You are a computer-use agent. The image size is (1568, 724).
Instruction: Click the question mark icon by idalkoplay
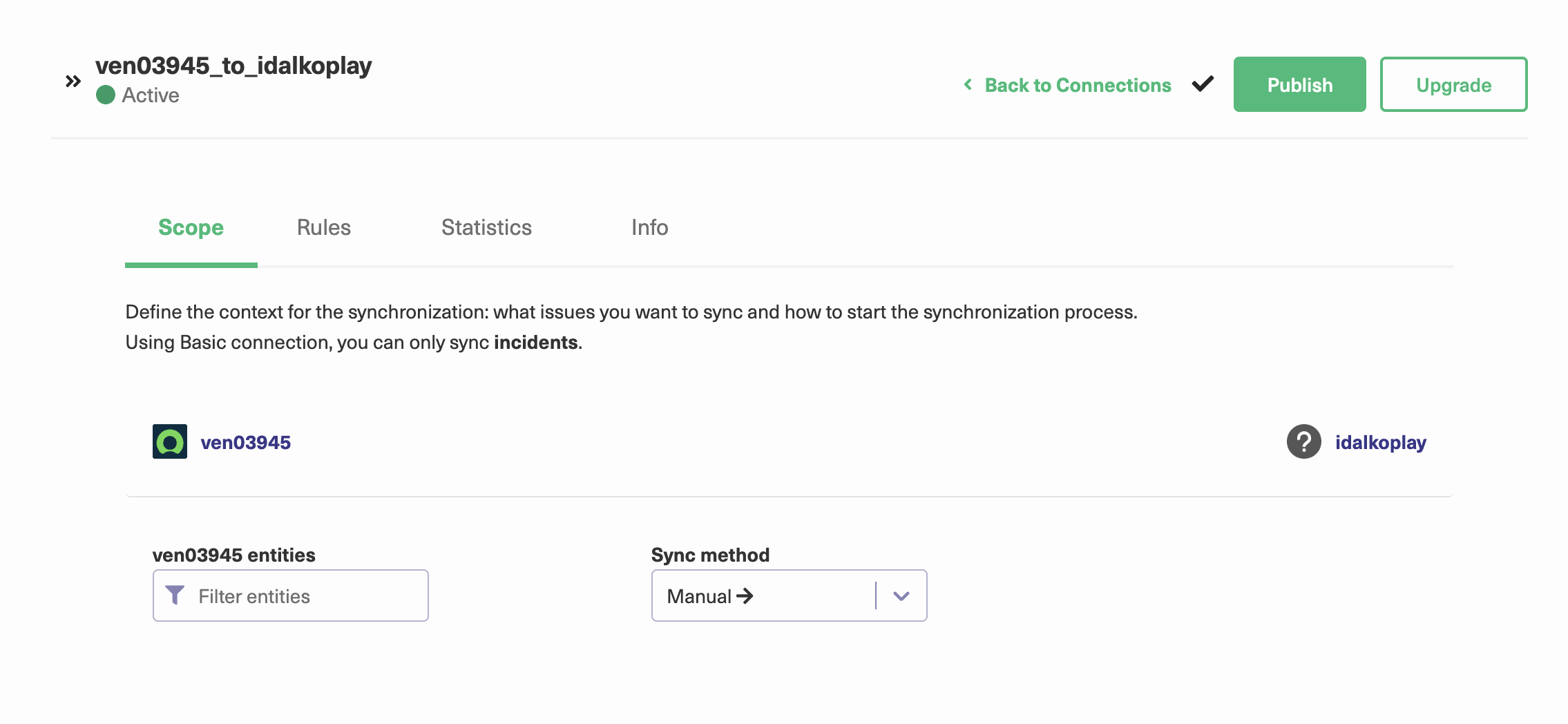(1303, 441)
